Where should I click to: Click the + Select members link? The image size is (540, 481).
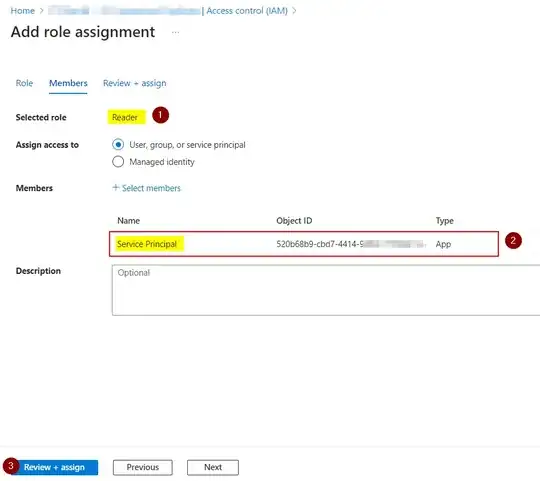146,188
